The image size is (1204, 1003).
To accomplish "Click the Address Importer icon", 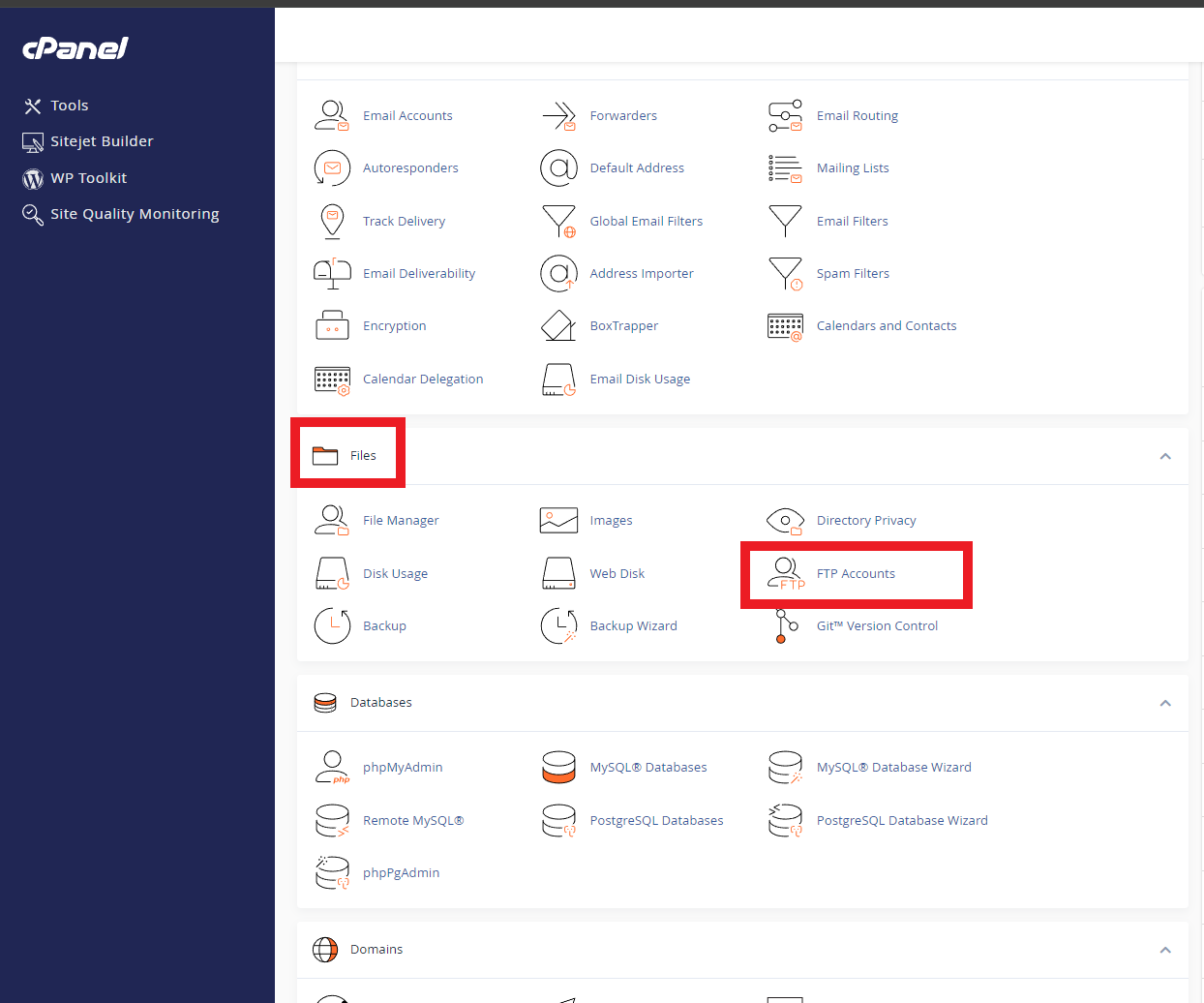I will click(558, 273).
